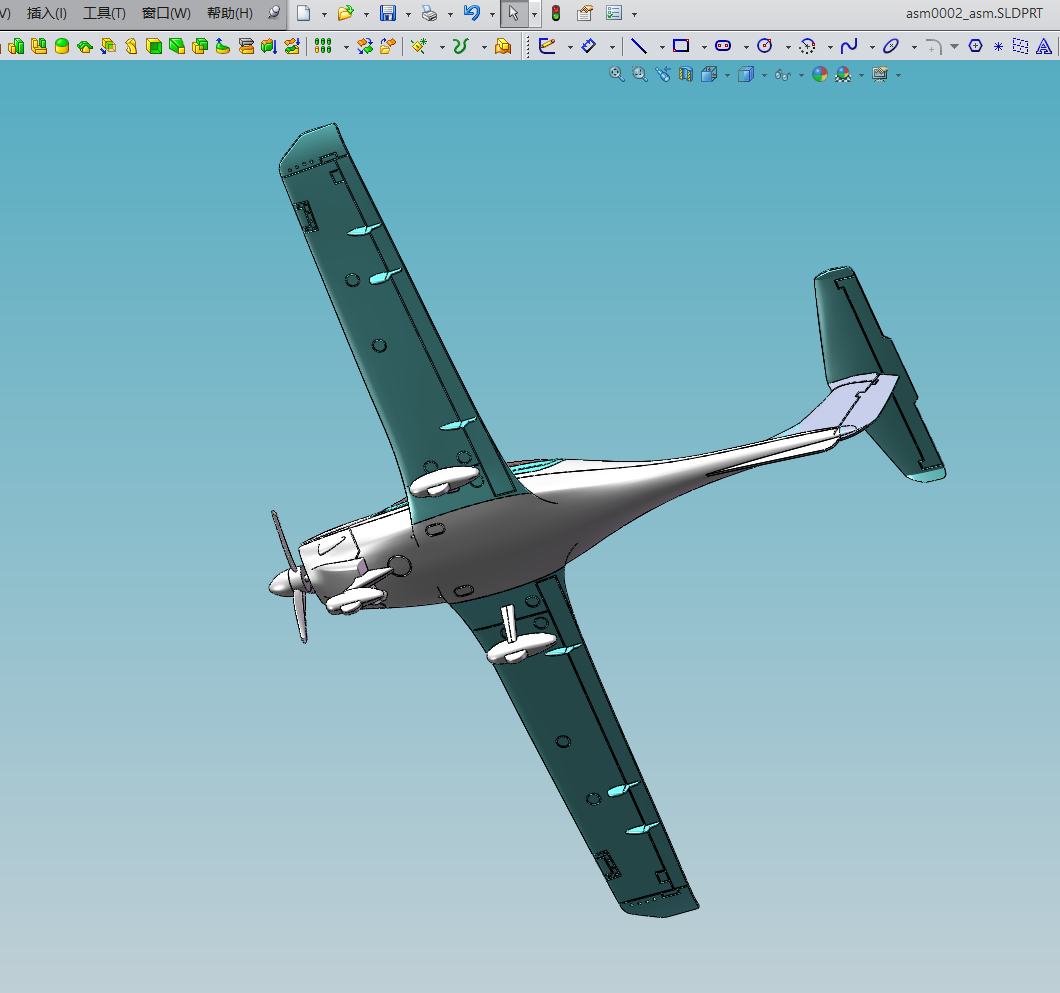This screenshot has height=993, width=1060.
Task: Select the Smart Dimension tool
Action: coord(589,46)
